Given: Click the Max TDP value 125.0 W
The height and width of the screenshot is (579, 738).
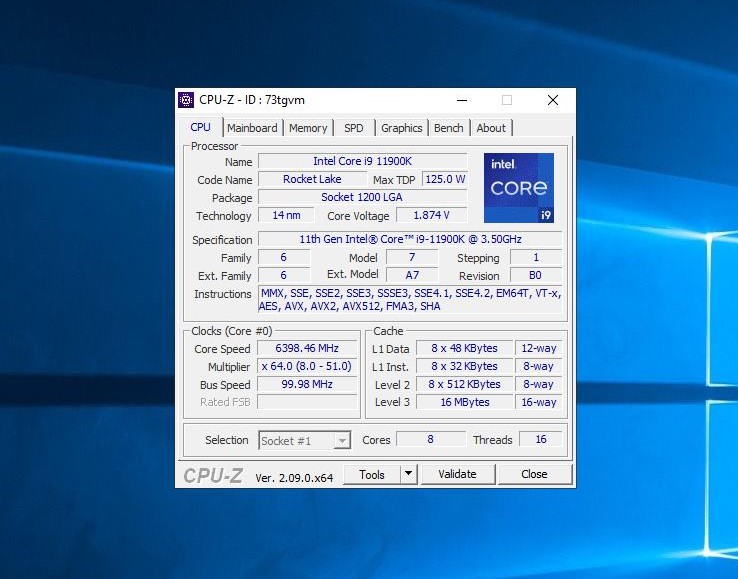Looking at the screenshot, I should pos(445,179).
